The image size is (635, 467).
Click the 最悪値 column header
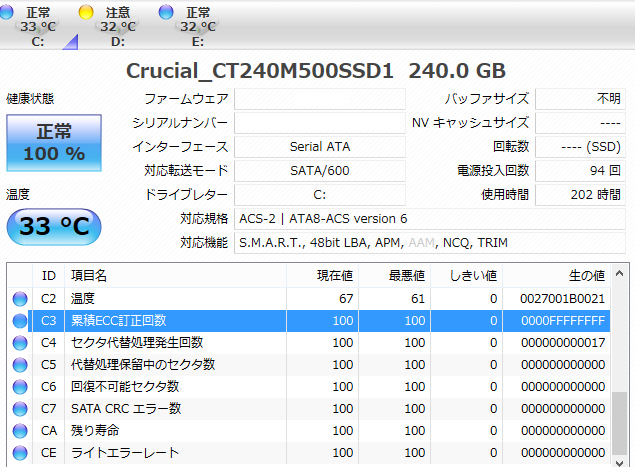coord(394,276)
